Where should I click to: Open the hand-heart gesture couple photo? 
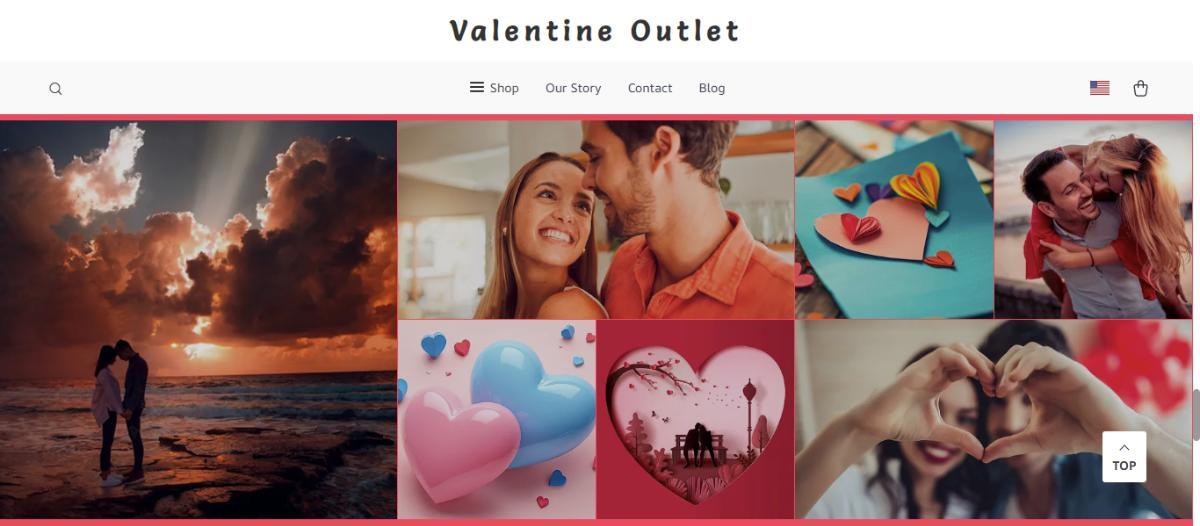(994, 420)
